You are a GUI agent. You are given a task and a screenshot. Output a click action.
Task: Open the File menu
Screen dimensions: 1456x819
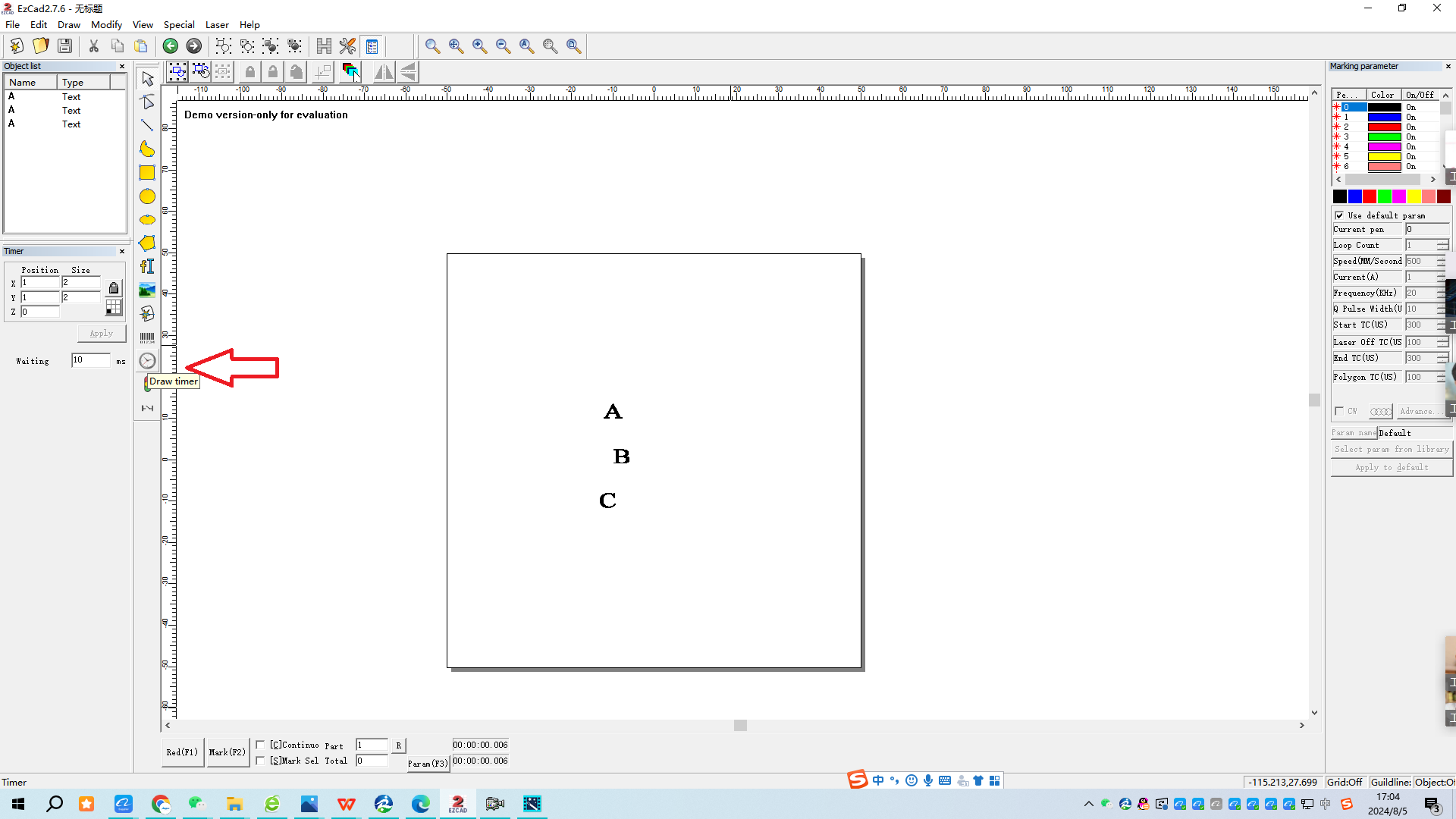pyautogui.click(x=12, y=24)
